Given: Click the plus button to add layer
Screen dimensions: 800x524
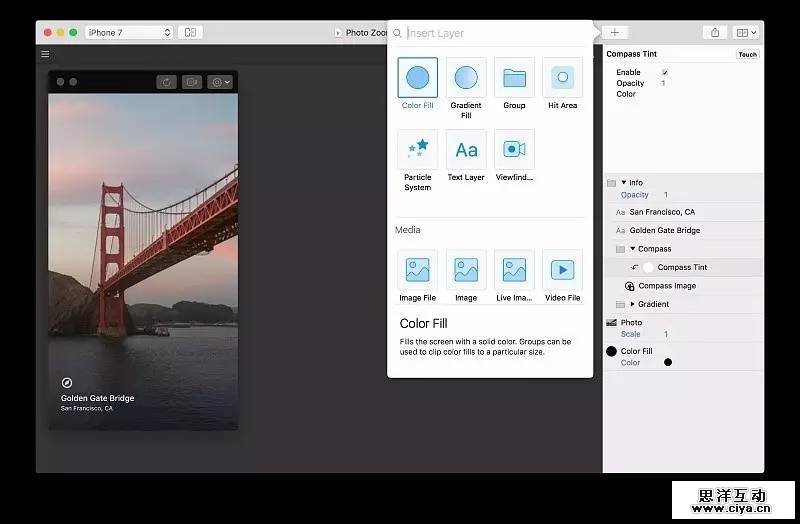Looking at the screenshot, I should tap(614, 33).
